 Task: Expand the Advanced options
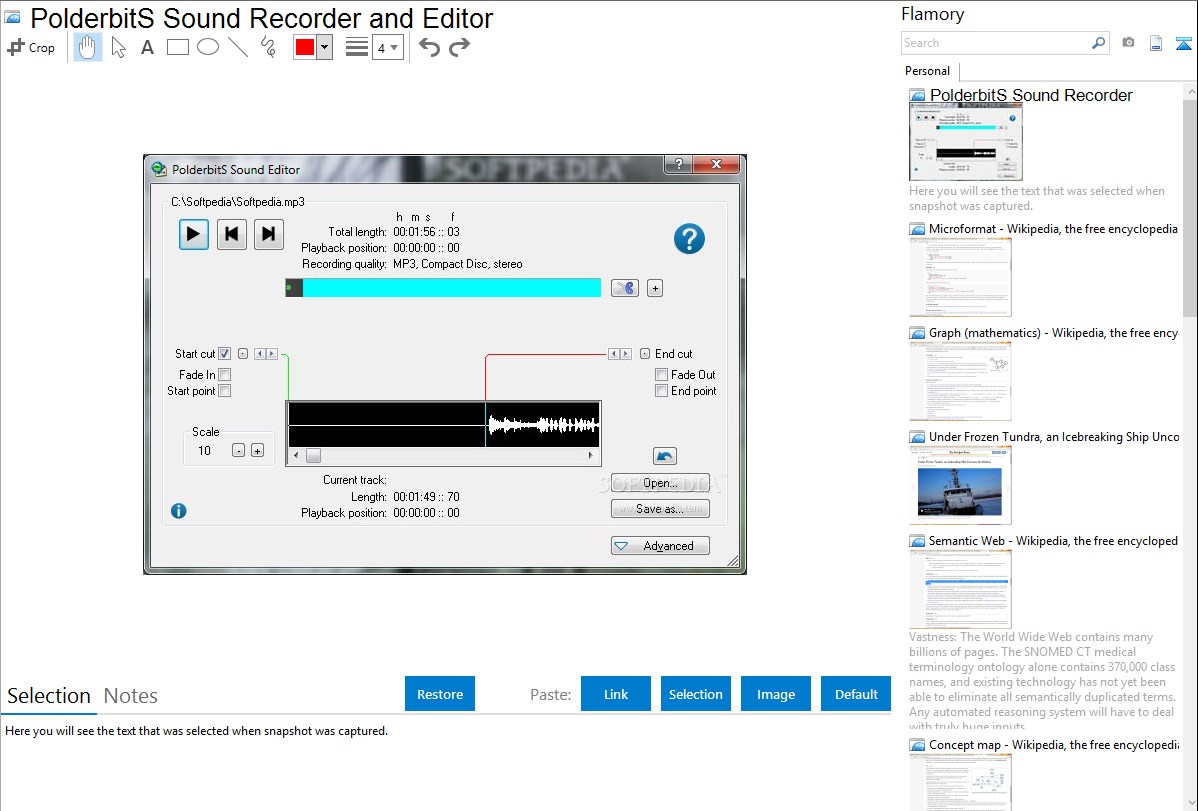(x=660, y=546)
